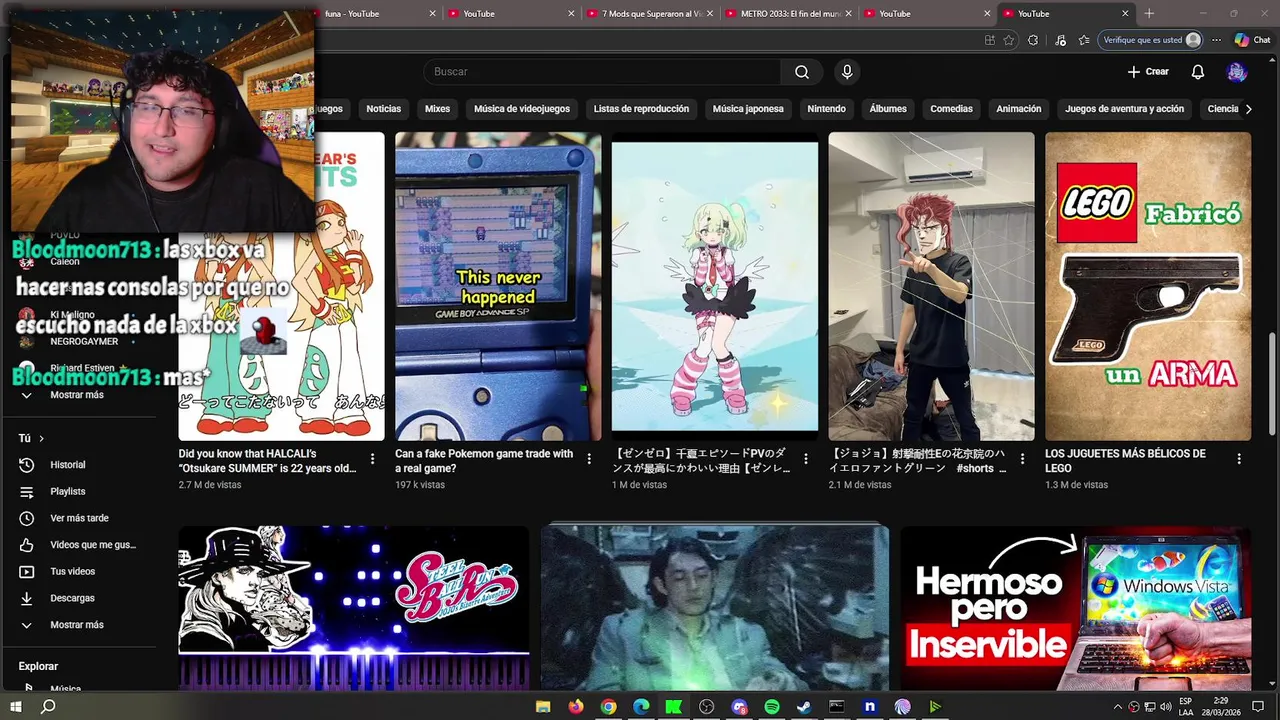Open Windows Start menu
The image size is (1280, 720).
[x=16, y=707]
